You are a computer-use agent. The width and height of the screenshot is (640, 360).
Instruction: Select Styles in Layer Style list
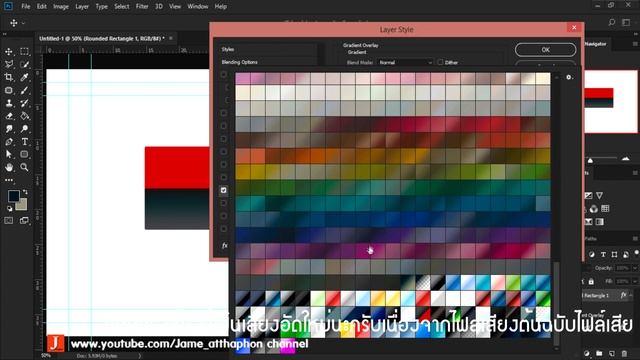tap(228, 49)
